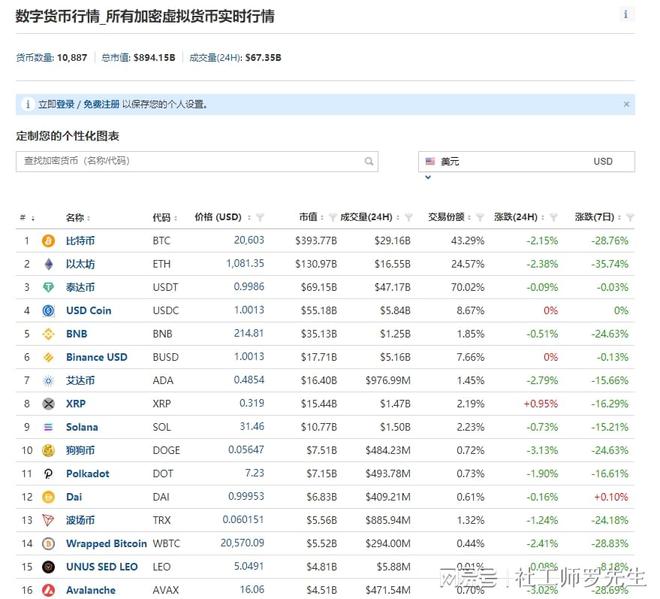
Task: Open the 24H change filter icon
Action: [x=554, y=217]
